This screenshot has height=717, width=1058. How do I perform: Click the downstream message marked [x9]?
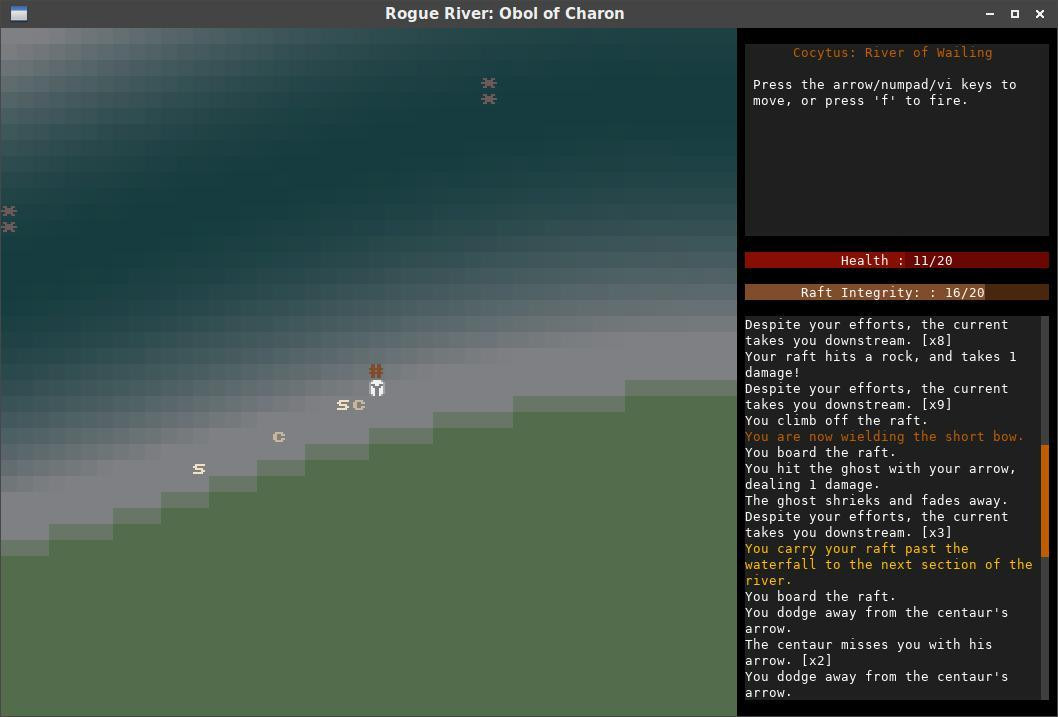coord(876,397)
